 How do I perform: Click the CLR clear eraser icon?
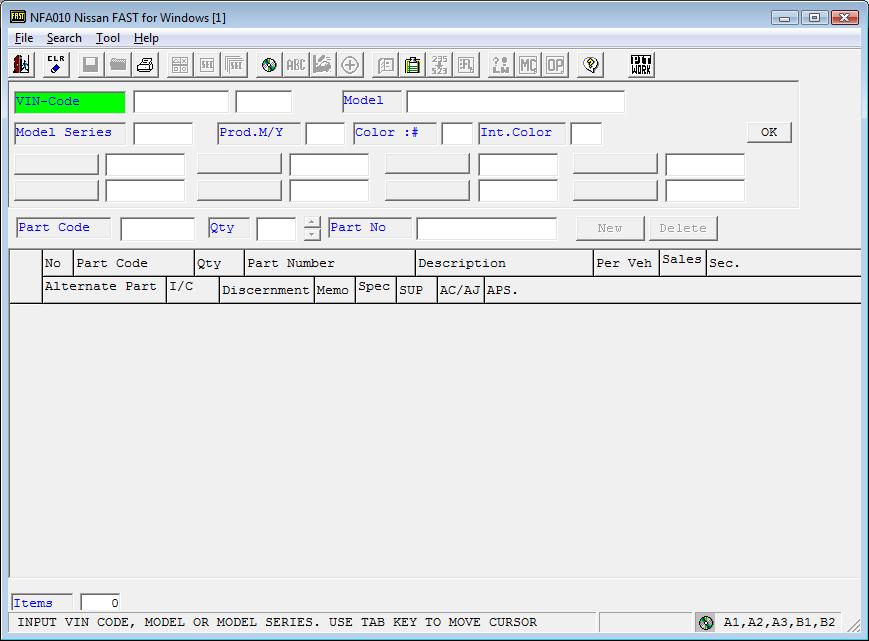tap(56, 65)
